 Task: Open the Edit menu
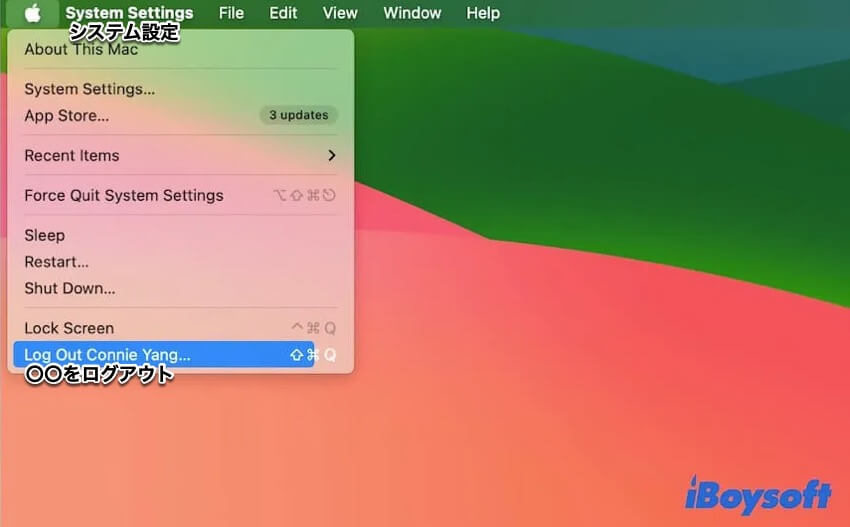283,13
